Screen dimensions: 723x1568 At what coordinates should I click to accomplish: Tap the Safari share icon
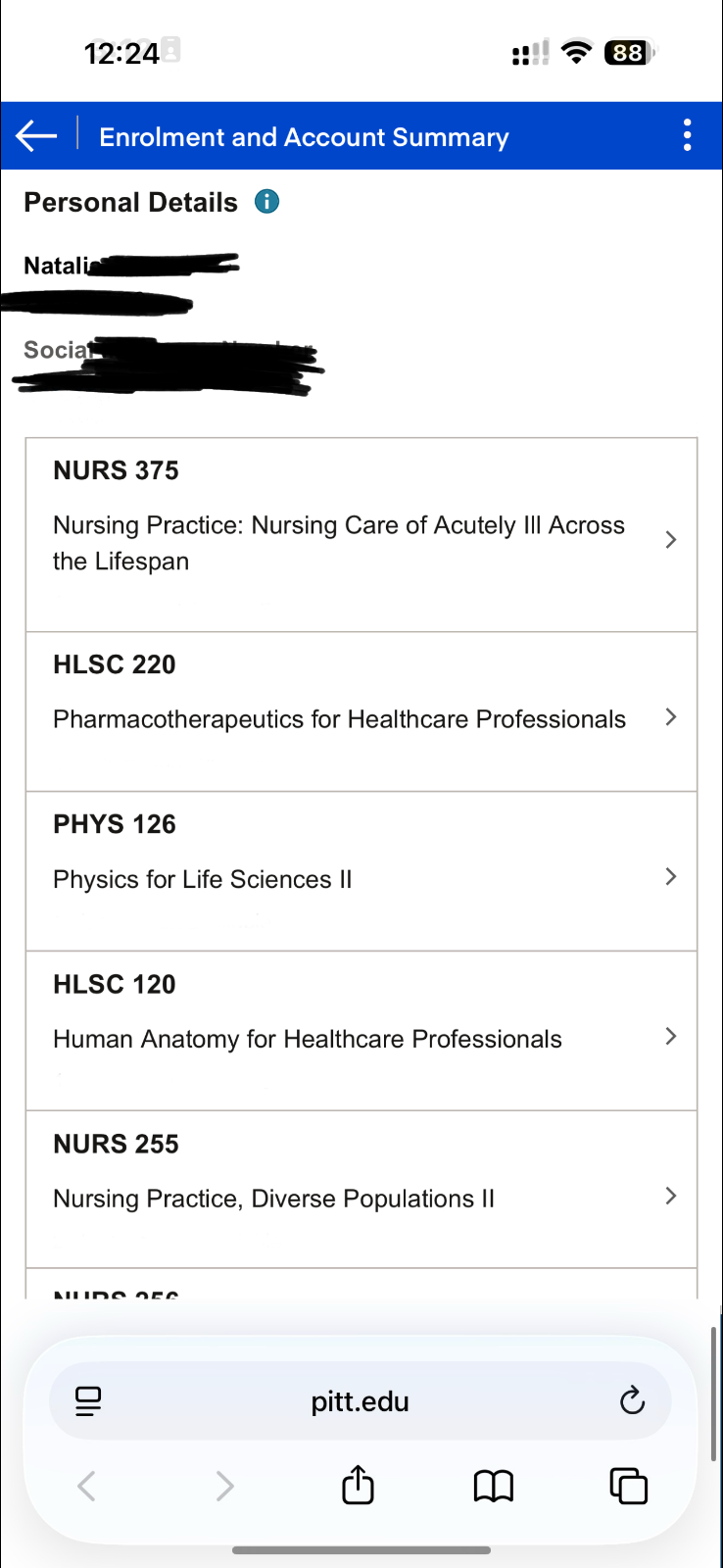(x=359, y=1485)
